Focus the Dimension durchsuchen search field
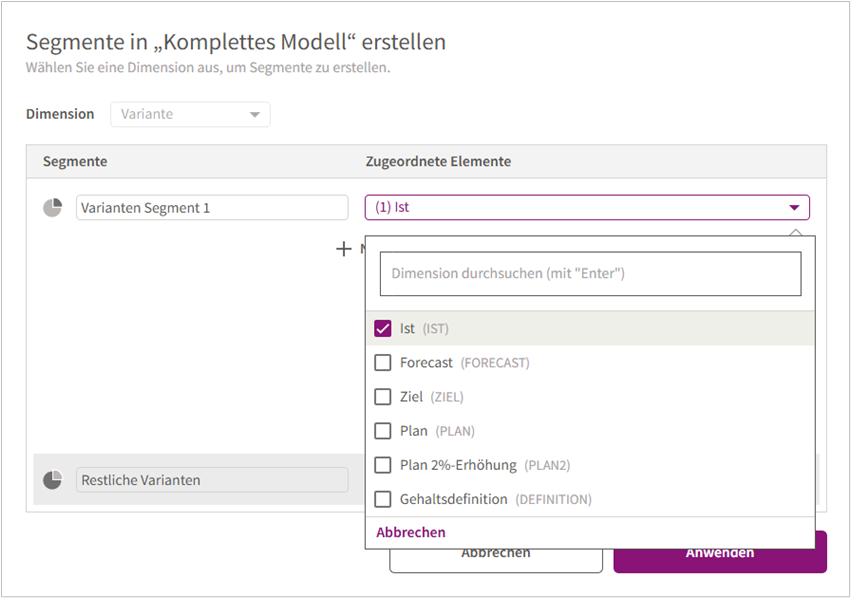Screen dimensions: 851x598 [x=590, y=273]
